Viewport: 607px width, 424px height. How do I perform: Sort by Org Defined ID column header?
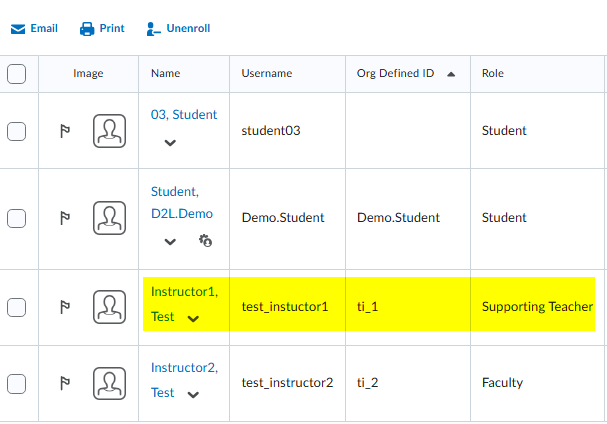tap(395, 73)
